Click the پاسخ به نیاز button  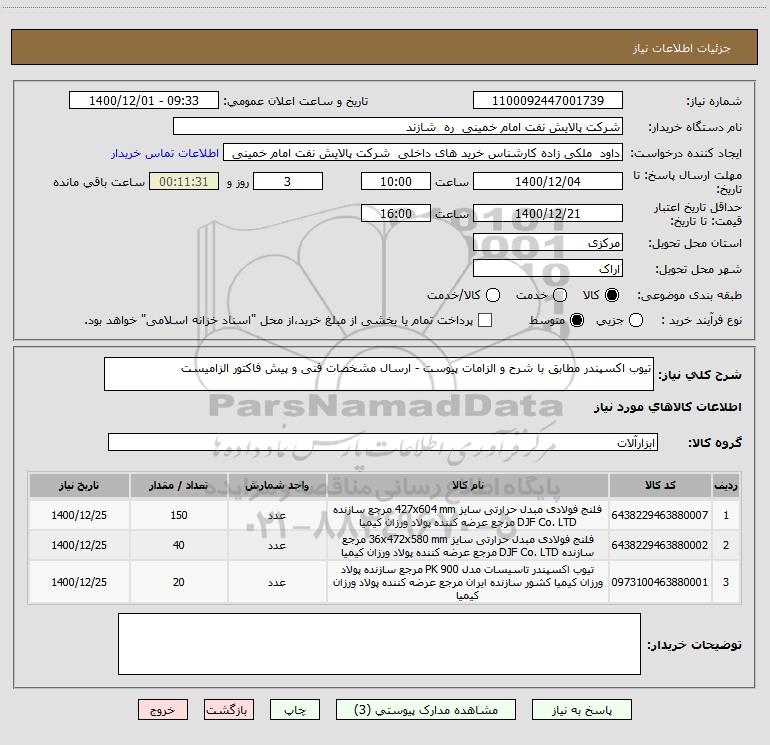[x=582, y=710]
